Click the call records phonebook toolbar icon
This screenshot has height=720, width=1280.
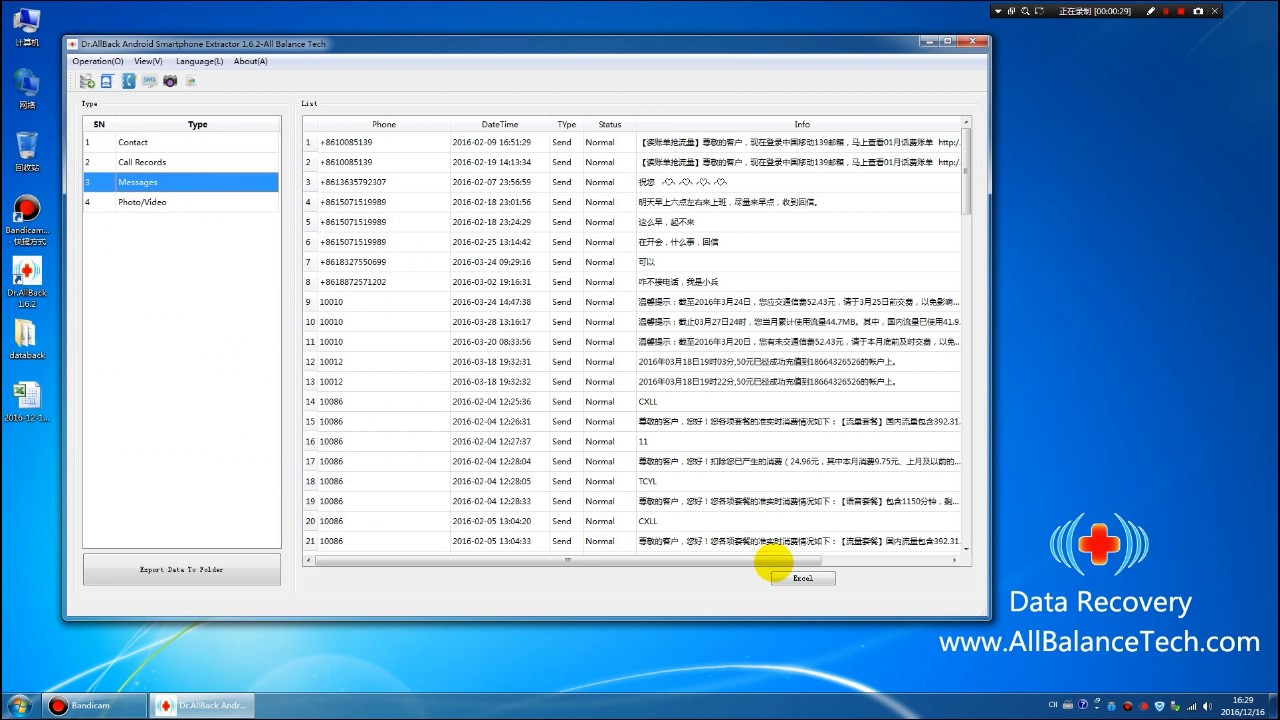(128, 81)
